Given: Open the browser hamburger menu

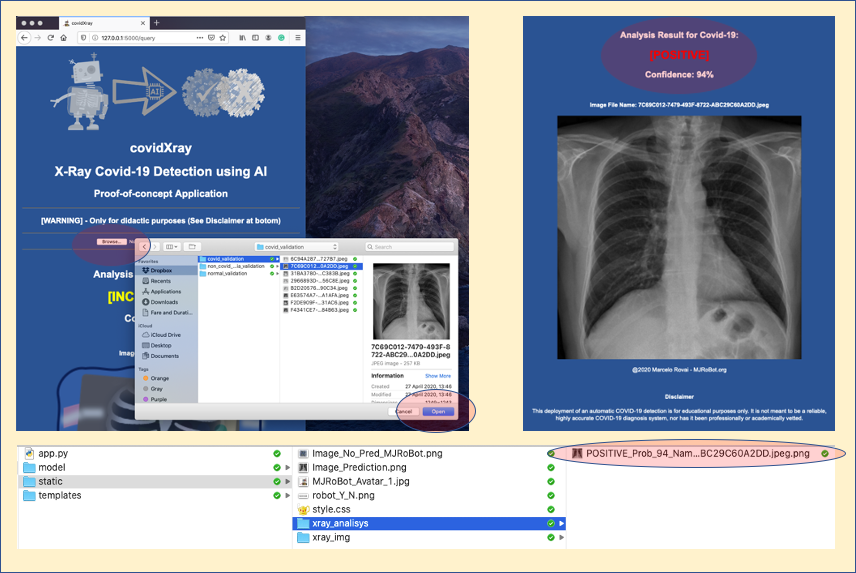Looking at the screenshot, I should pyautogui.click(x=298, y=38).
